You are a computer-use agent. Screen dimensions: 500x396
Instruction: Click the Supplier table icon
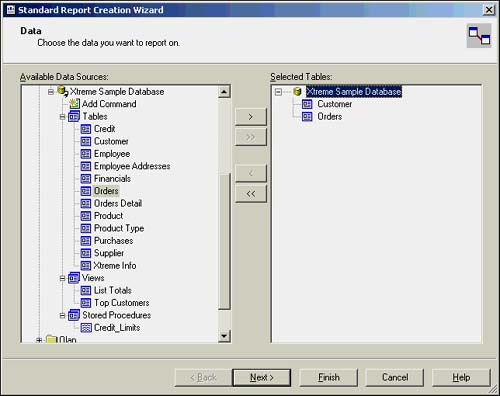coord(86,253)
